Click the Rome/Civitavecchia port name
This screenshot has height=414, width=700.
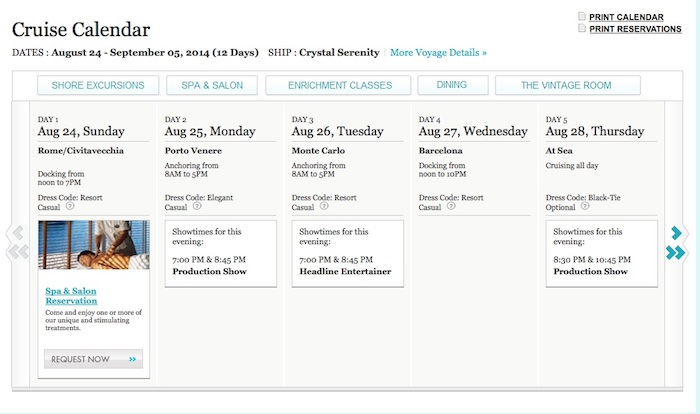pos(81,151)
